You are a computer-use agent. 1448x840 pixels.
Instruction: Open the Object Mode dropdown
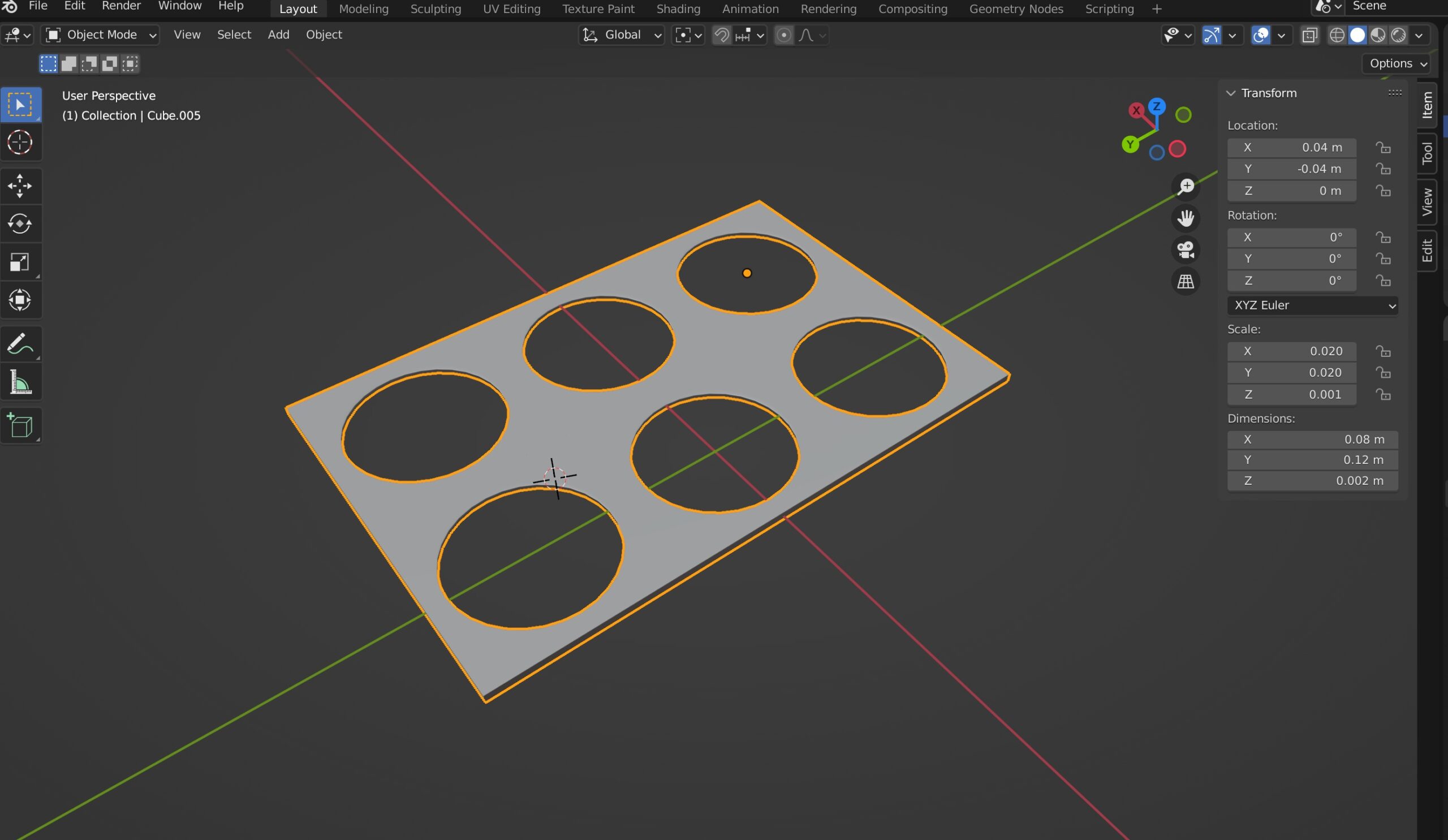pyautogui.click(x=101, y=35)
